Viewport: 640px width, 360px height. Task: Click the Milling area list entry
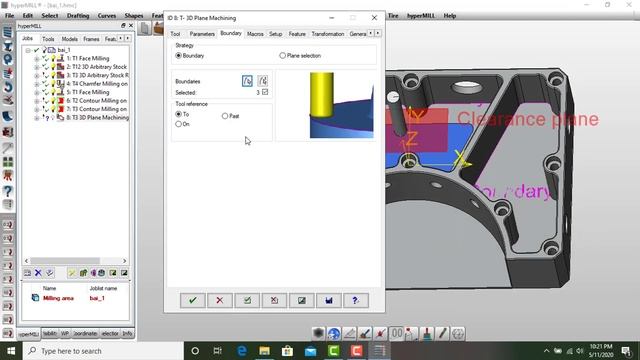(58, 298)
